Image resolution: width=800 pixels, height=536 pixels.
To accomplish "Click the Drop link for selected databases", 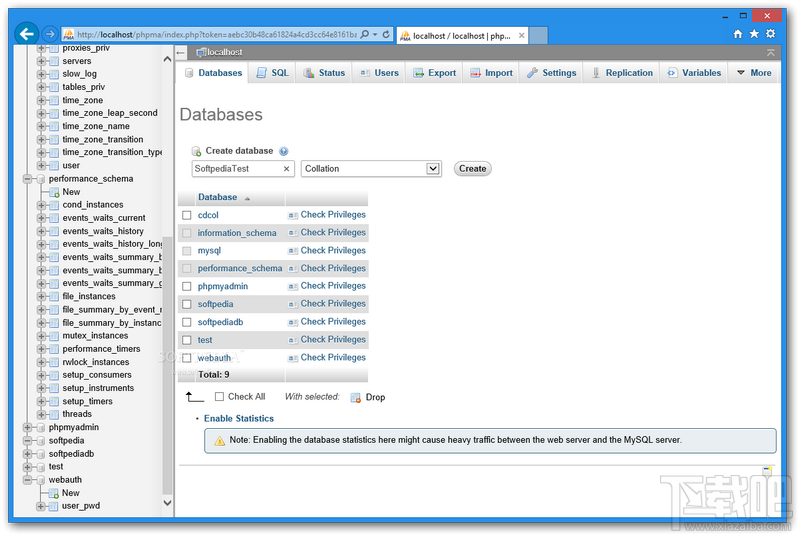I will (x=375, y=397).
